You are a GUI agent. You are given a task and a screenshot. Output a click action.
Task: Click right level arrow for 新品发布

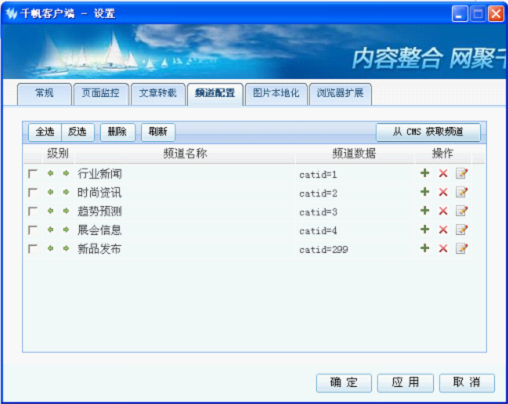click(x=66, y=248)
